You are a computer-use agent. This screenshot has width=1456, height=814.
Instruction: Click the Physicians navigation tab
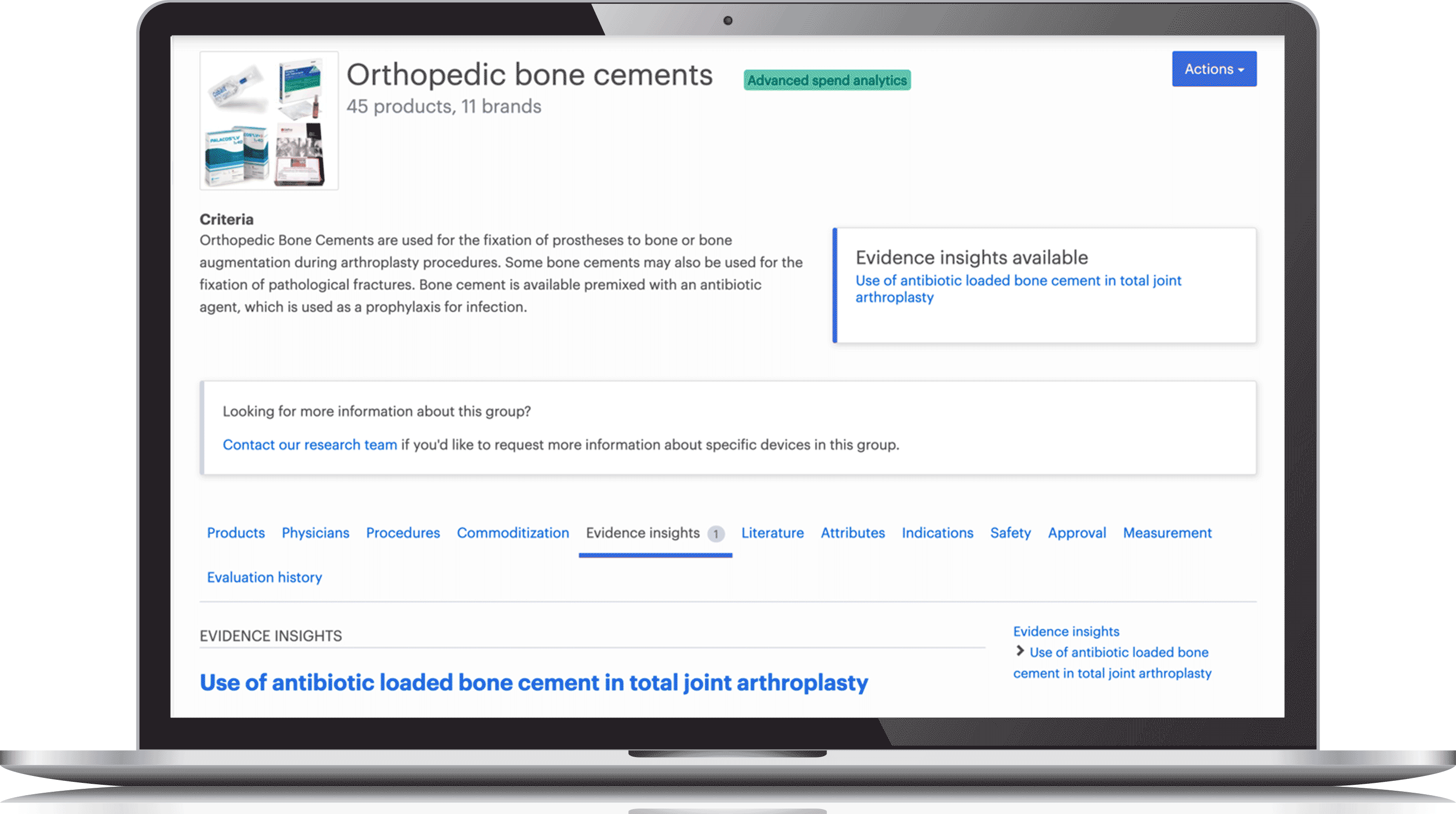(316, 532)
